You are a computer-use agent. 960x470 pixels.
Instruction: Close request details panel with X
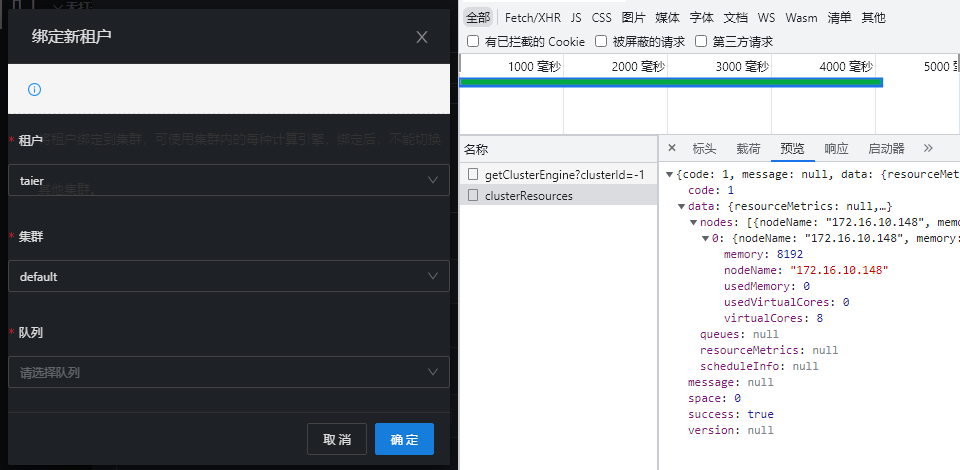coord(672,148)
